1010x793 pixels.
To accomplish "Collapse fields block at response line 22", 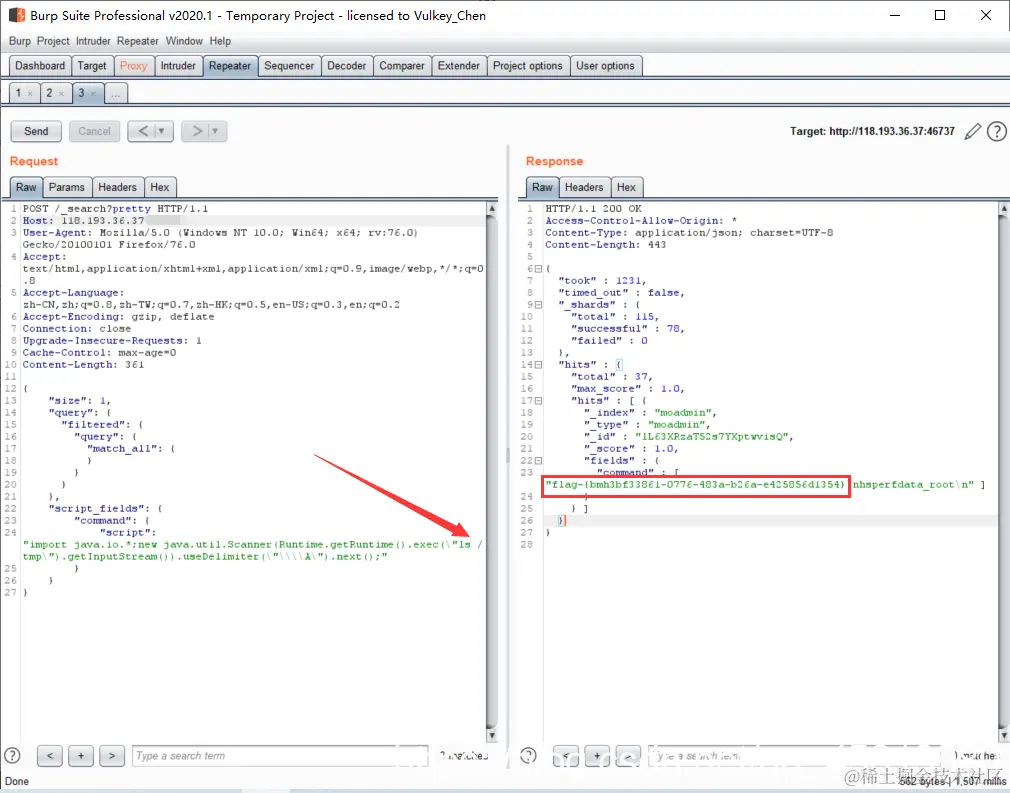I will [538, 461].
